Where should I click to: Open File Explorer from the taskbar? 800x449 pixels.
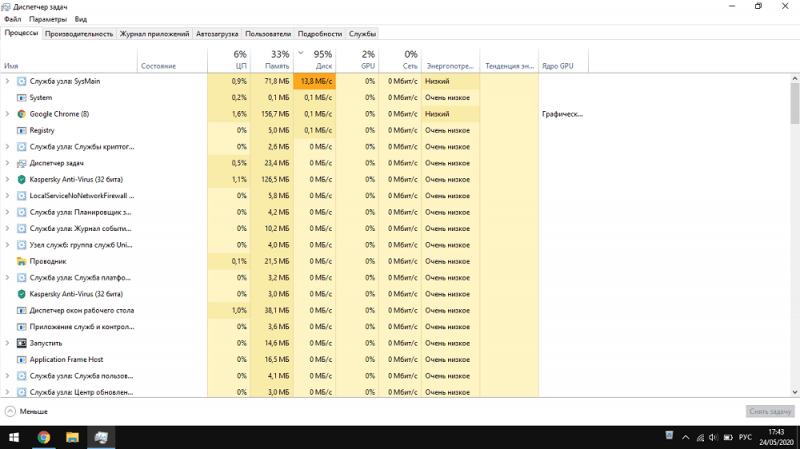pos(72,437)
